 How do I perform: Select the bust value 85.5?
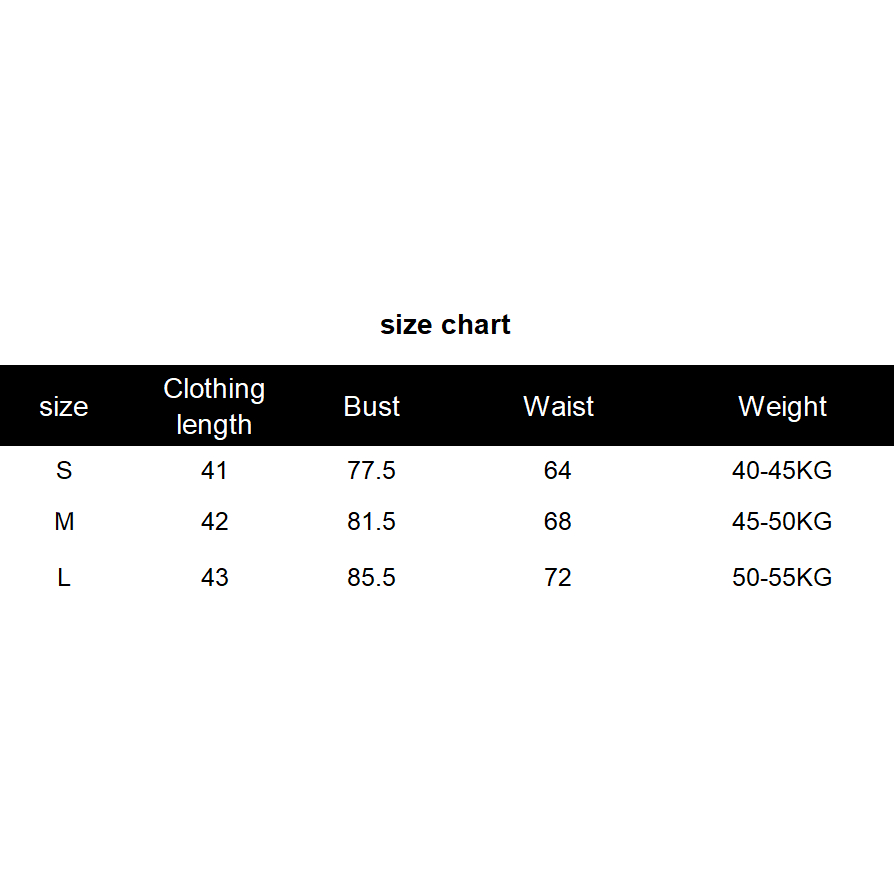point(372,578)
